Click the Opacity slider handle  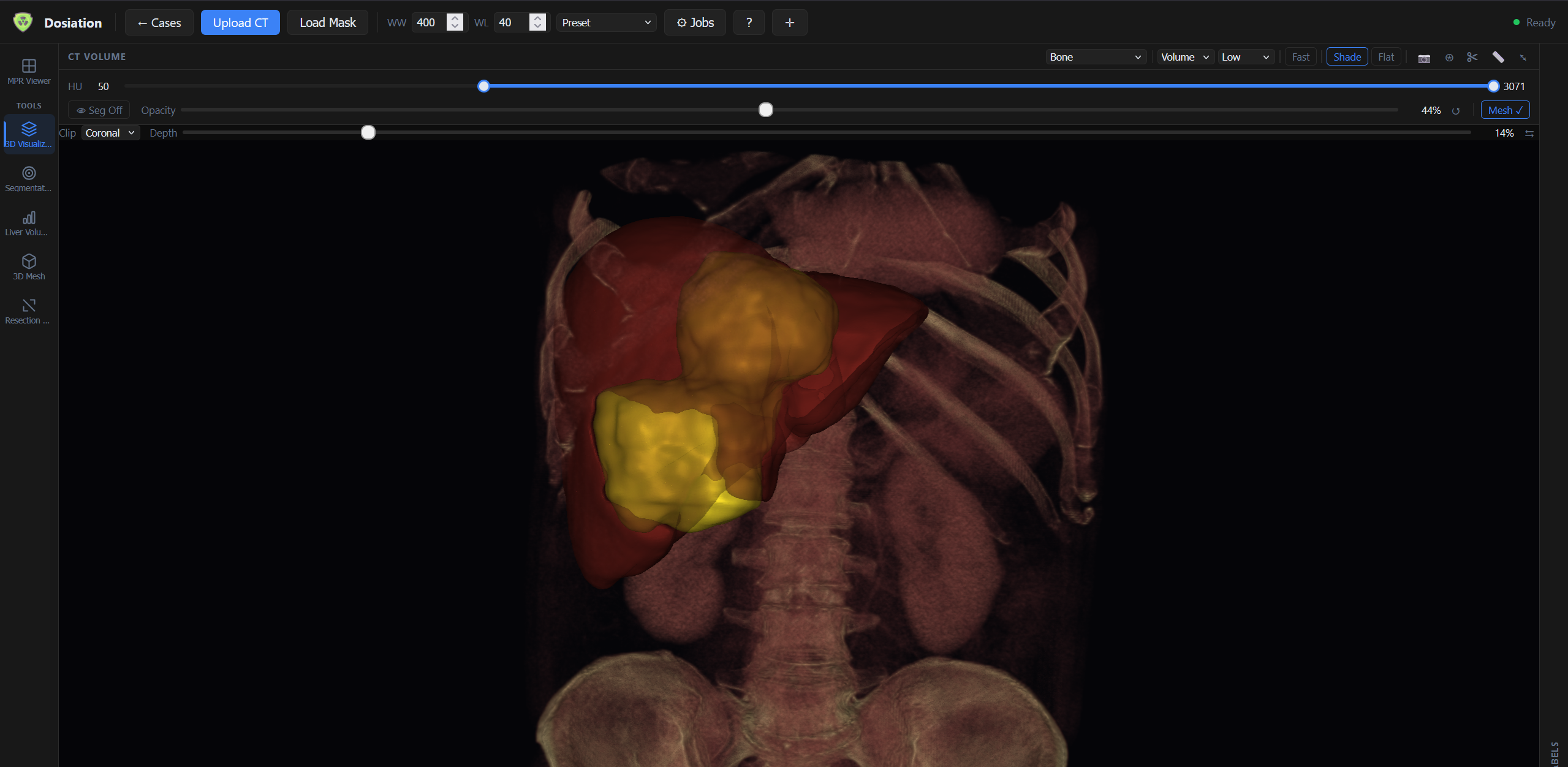pos(766,110)
